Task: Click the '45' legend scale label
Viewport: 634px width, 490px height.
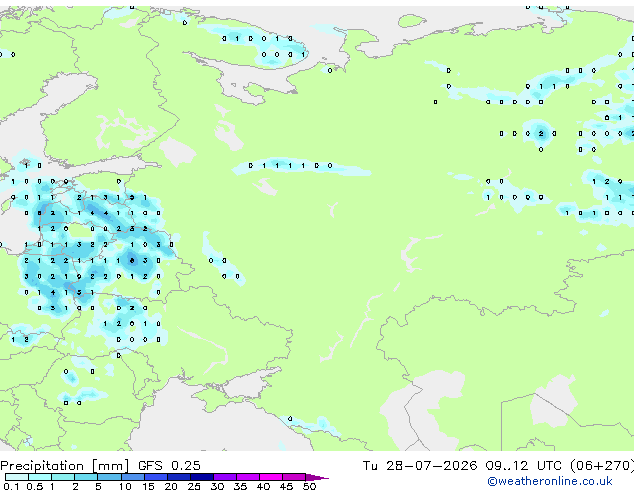Action: click(286, 486)
